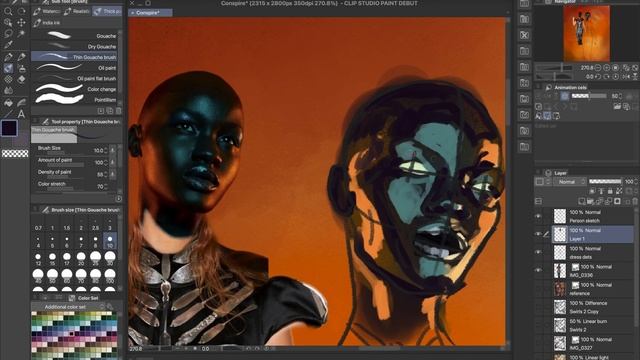This screenshot has height=360, width=640.
Task: Open the Layer panel menu icon
Action: pos(538,173)
